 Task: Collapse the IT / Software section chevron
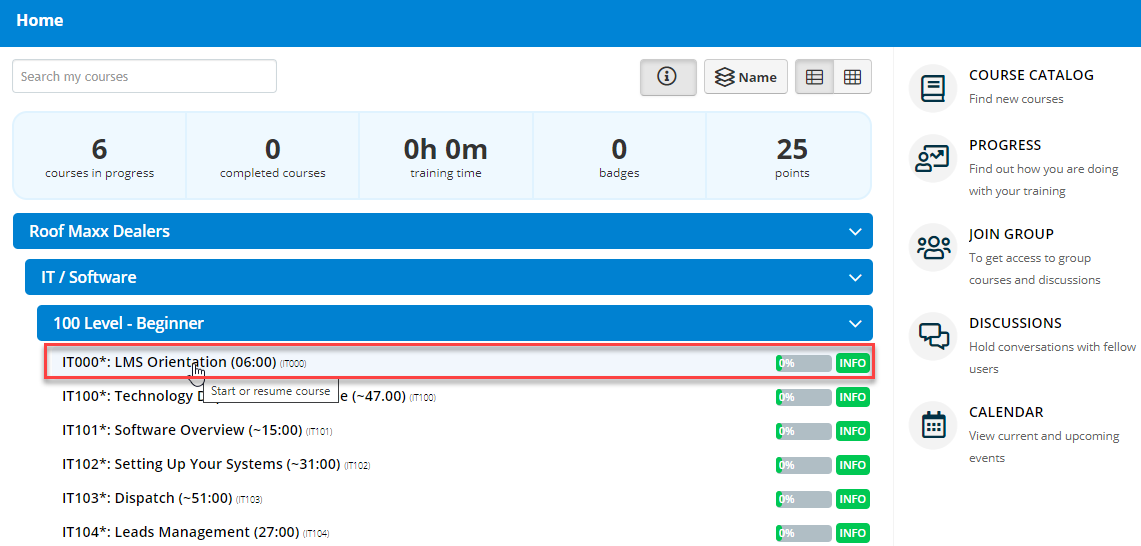point(855,277)
